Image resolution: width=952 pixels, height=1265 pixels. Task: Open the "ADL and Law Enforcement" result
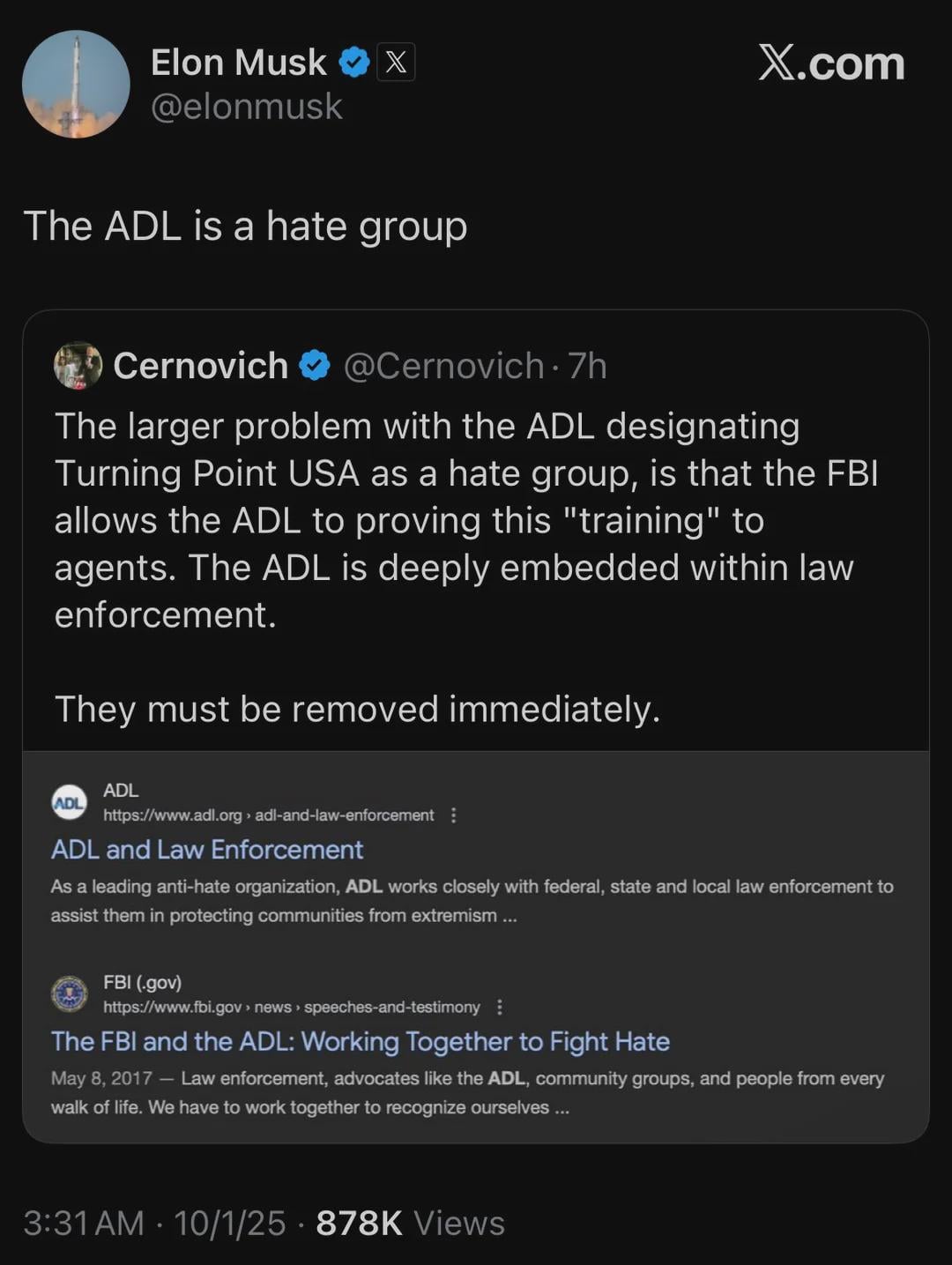pos(207,850)
